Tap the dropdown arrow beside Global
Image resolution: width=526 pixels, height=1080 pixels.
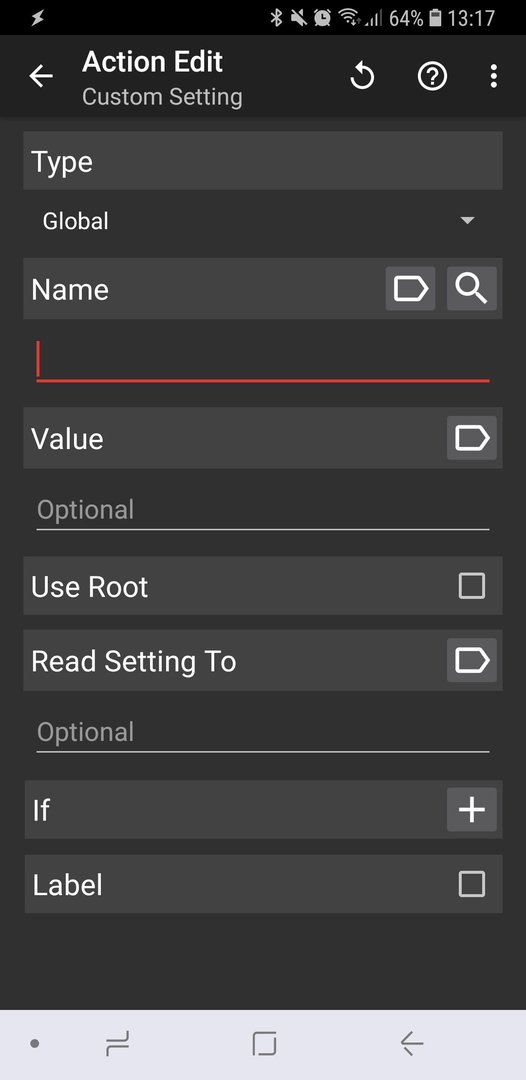click(467, 221)
